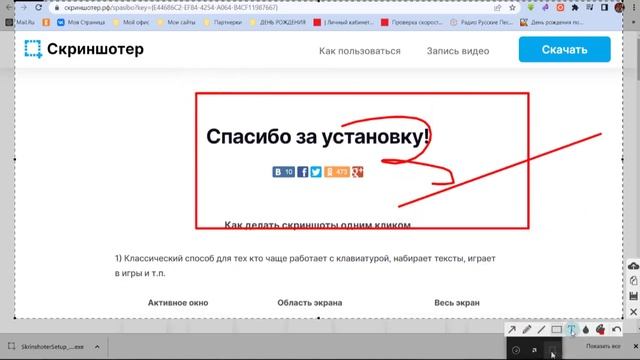The image size is (640, 360).
Task: Open the Мои сайты bookmark folder
Action: (x=176, y=22)
